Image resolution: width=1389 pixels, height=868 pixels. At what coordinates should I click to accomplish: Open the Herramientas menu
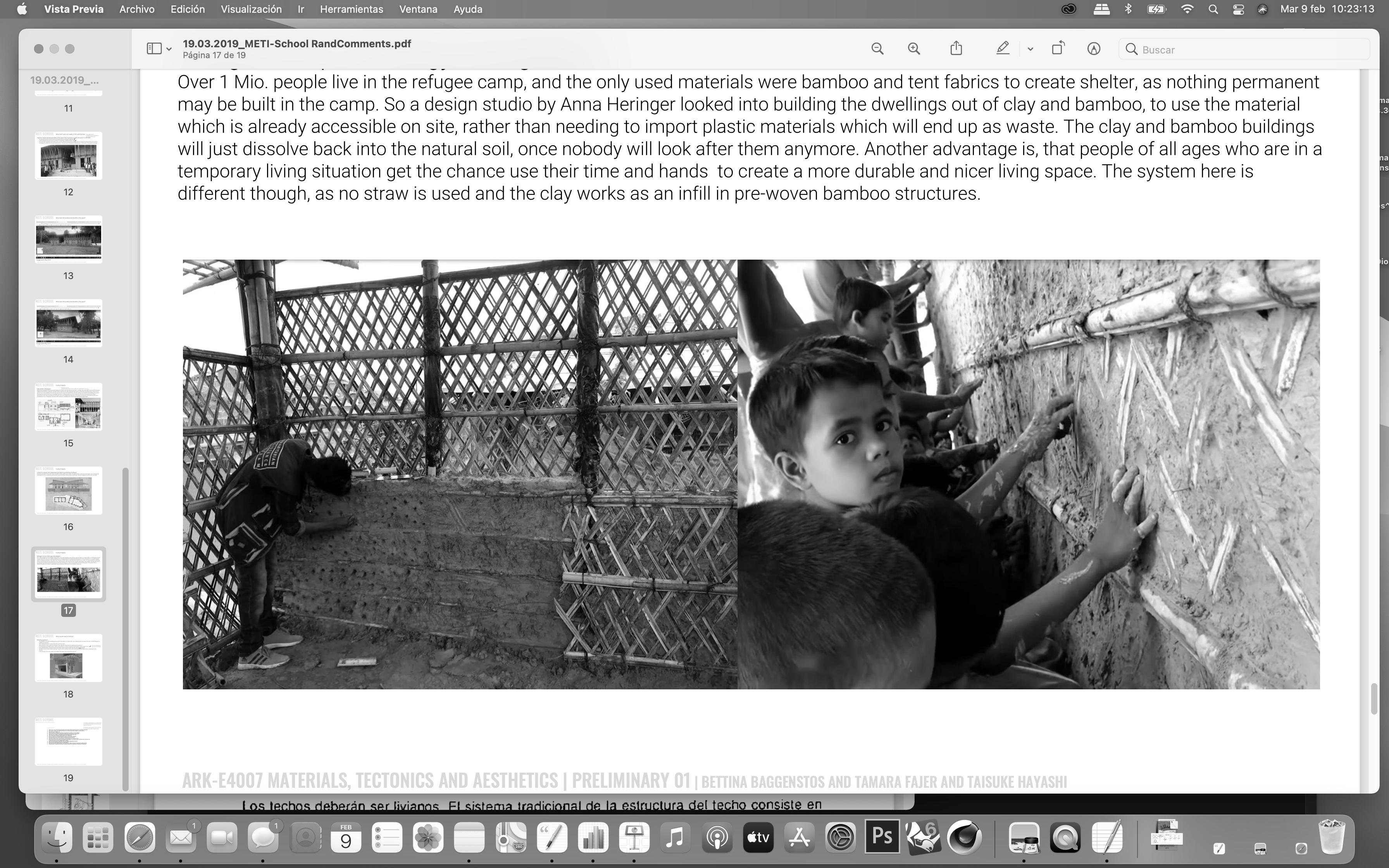click(x=351, y=9)
